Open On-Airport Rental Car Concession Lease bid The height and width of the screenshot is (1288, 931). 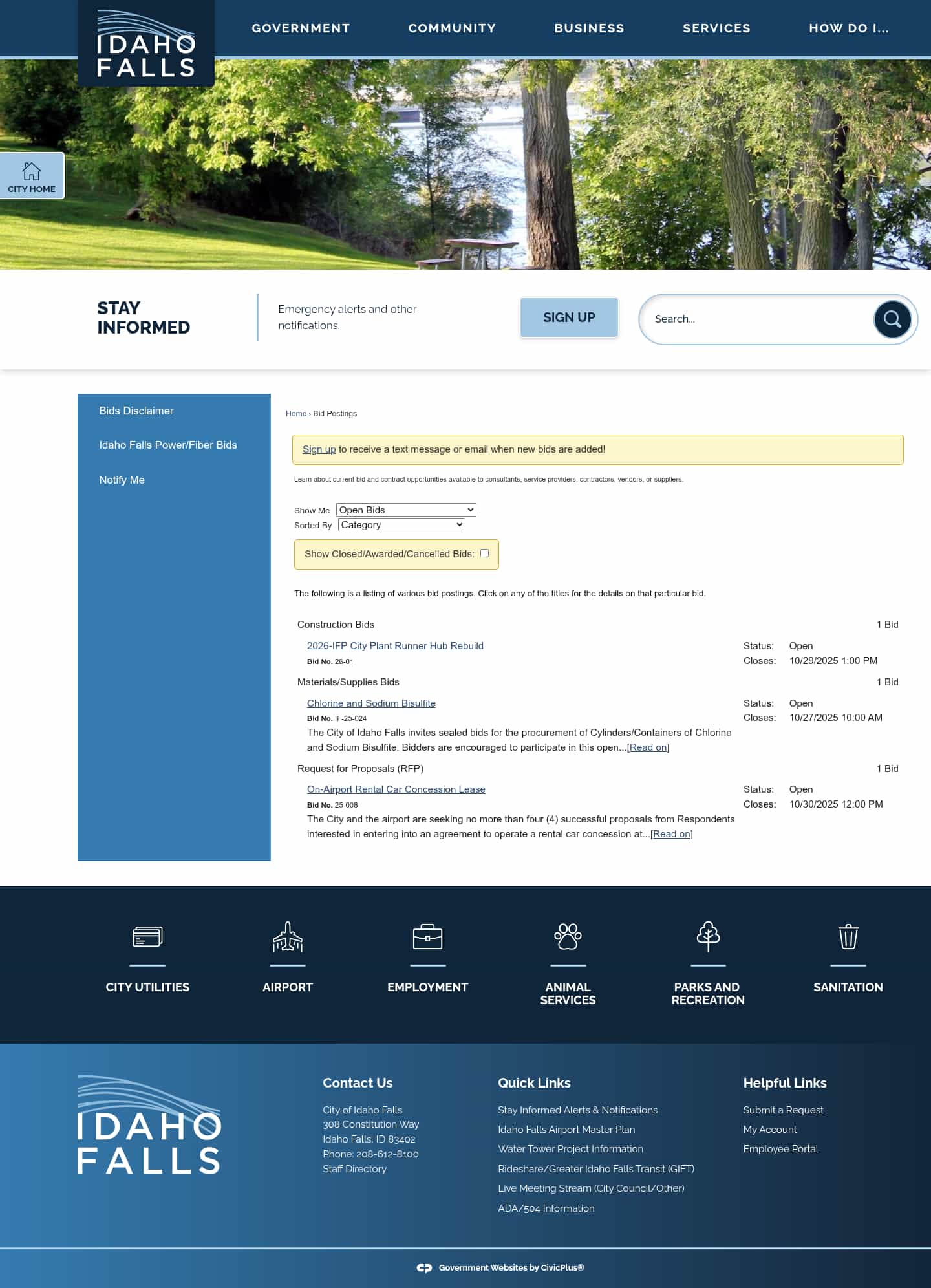click(x=396, y=789)
